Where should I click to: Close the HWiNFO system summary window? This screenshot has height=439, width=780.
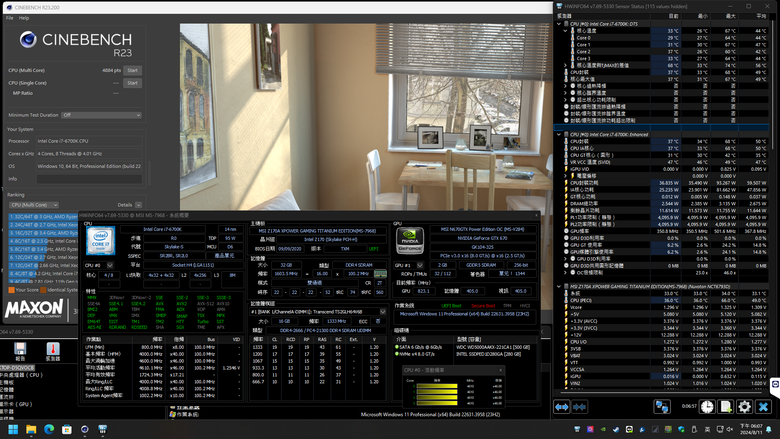tap(536, 215)
